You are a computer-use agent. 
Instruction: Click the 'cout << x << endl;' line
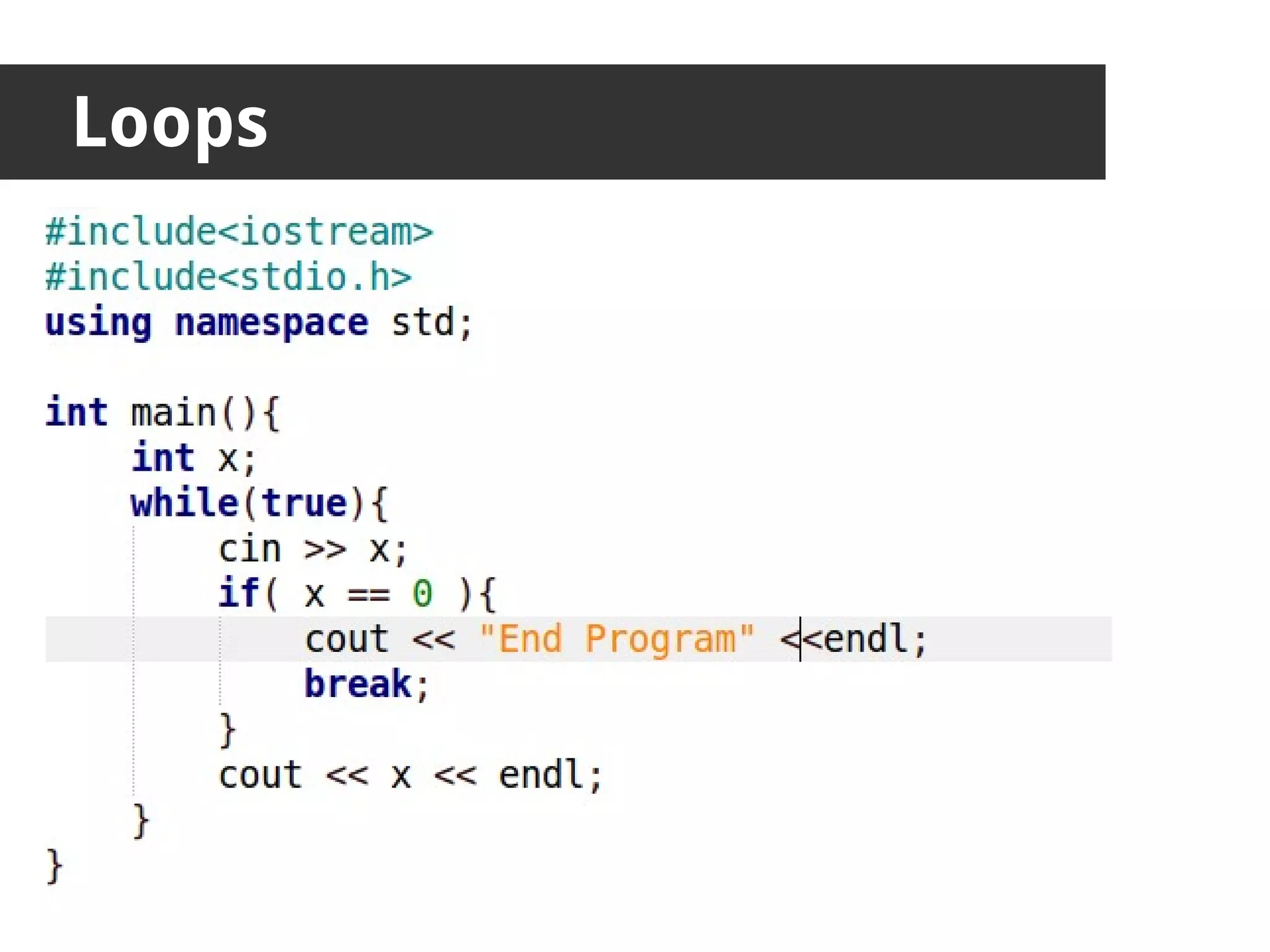click(x=410, y=775)
